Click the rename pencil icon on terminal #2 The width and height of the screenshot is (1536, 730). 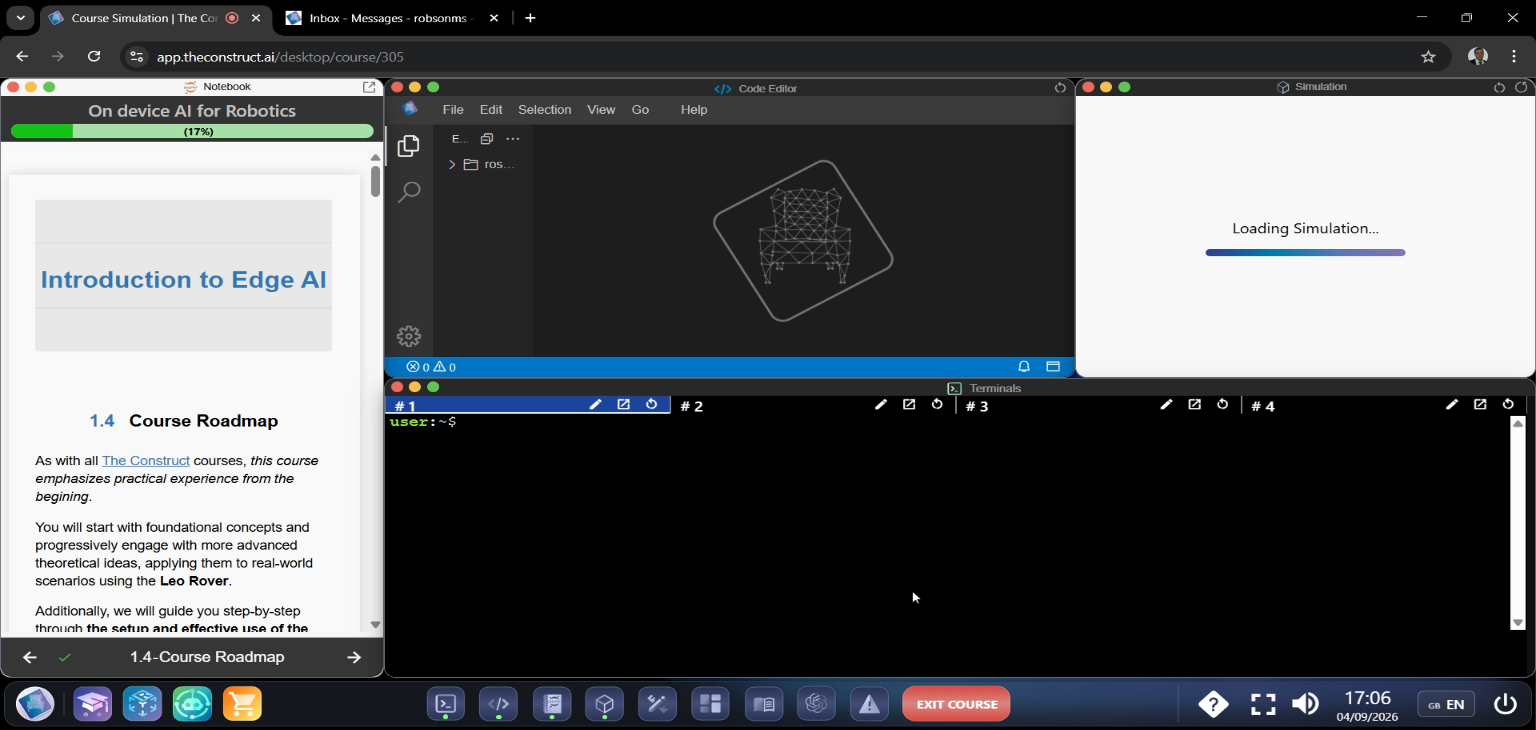pos(880,405)
